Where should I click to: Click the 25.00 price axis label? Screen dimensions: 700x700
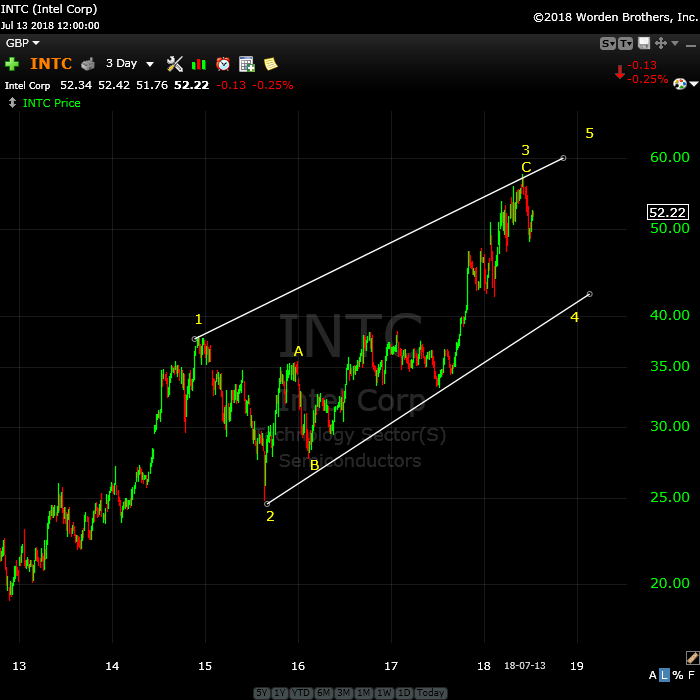click(670, 497)
